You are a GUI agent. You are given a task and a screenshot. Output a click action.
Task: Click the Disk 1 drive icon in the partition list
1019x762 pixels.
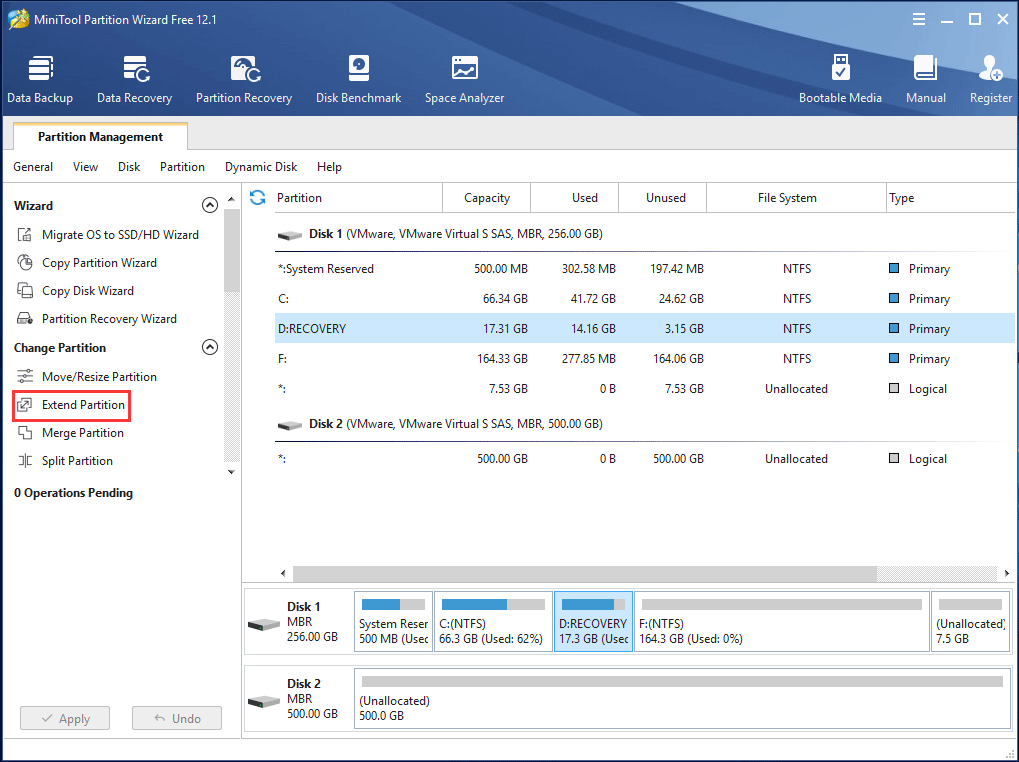click(290, 235)
